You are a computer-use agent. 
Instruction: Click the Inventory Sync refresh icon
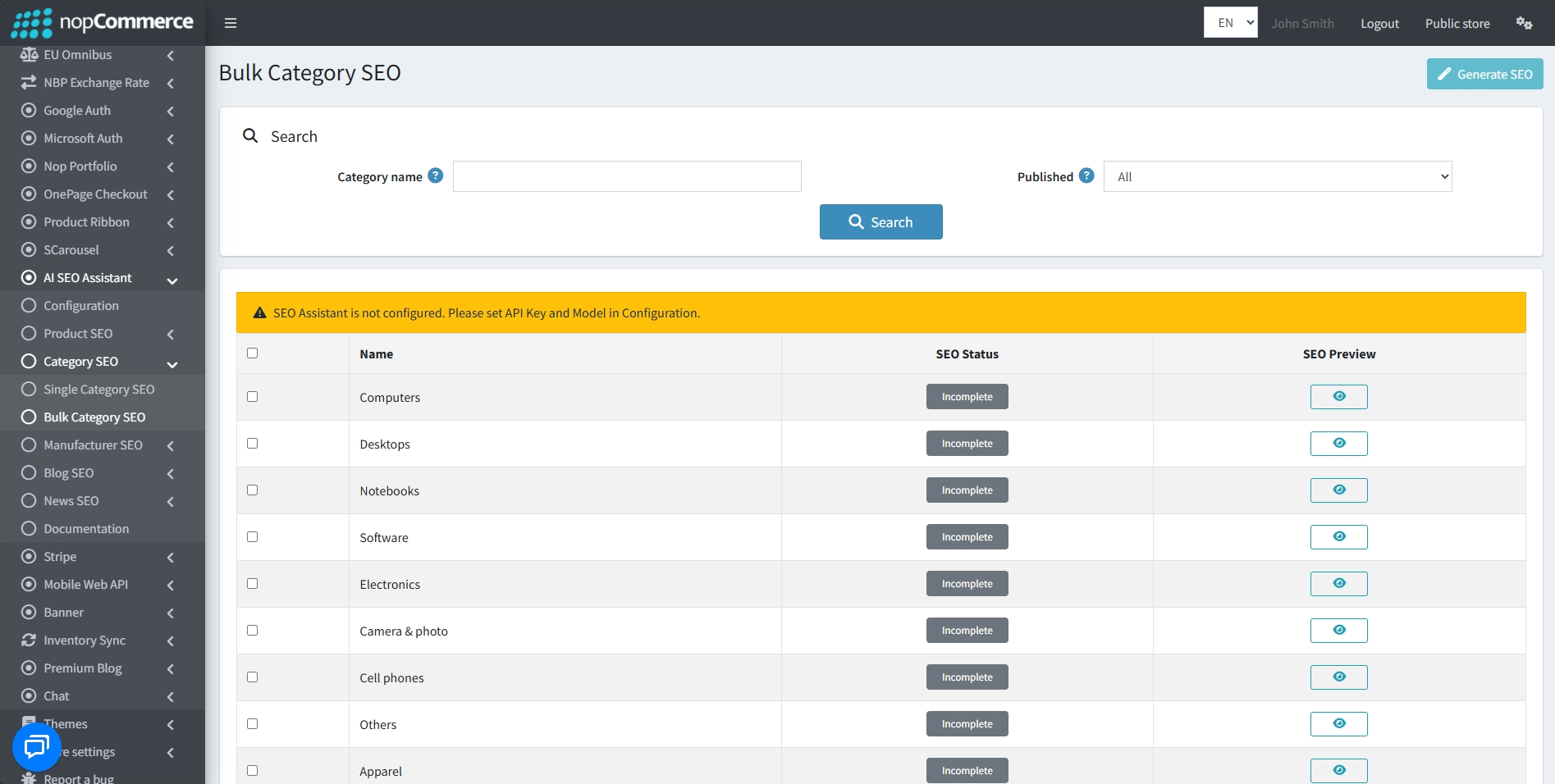click(x=29, y=640)
